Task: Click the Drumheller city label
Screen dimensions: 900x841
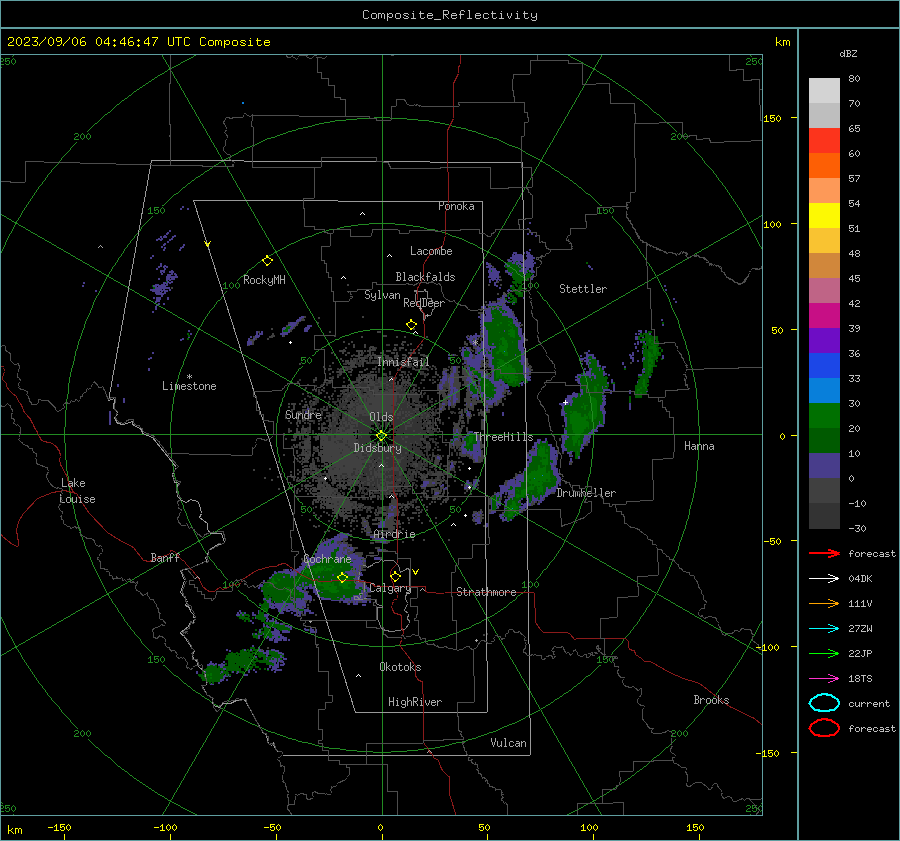Action: (586, 493)
